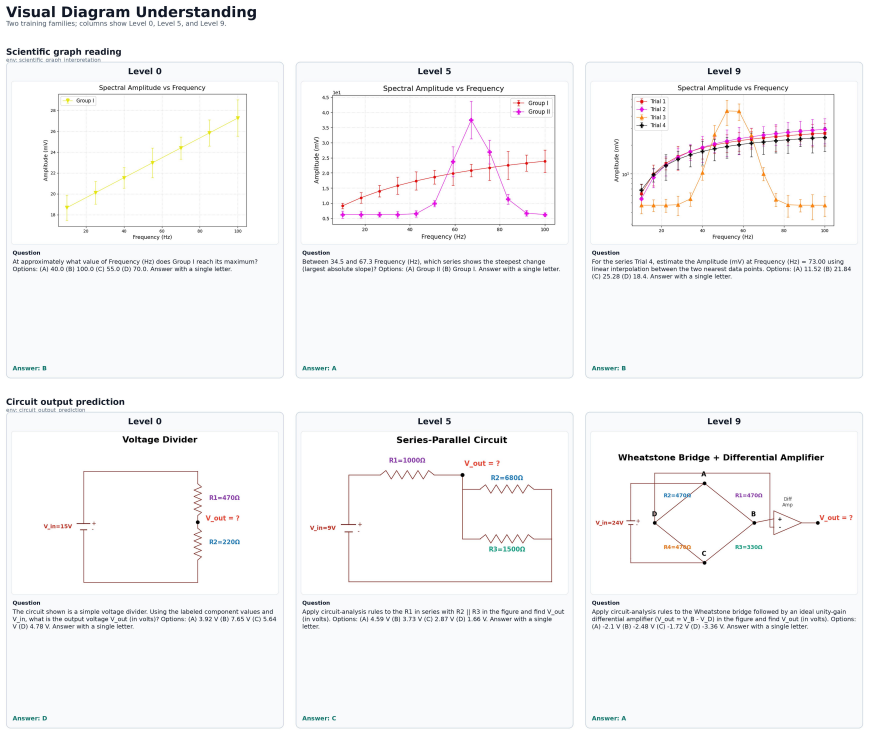Viewport: 869px width, 735px height.
Task: Open the Series-Parallel Circuit diagram
Action: [x=434, y=513]
